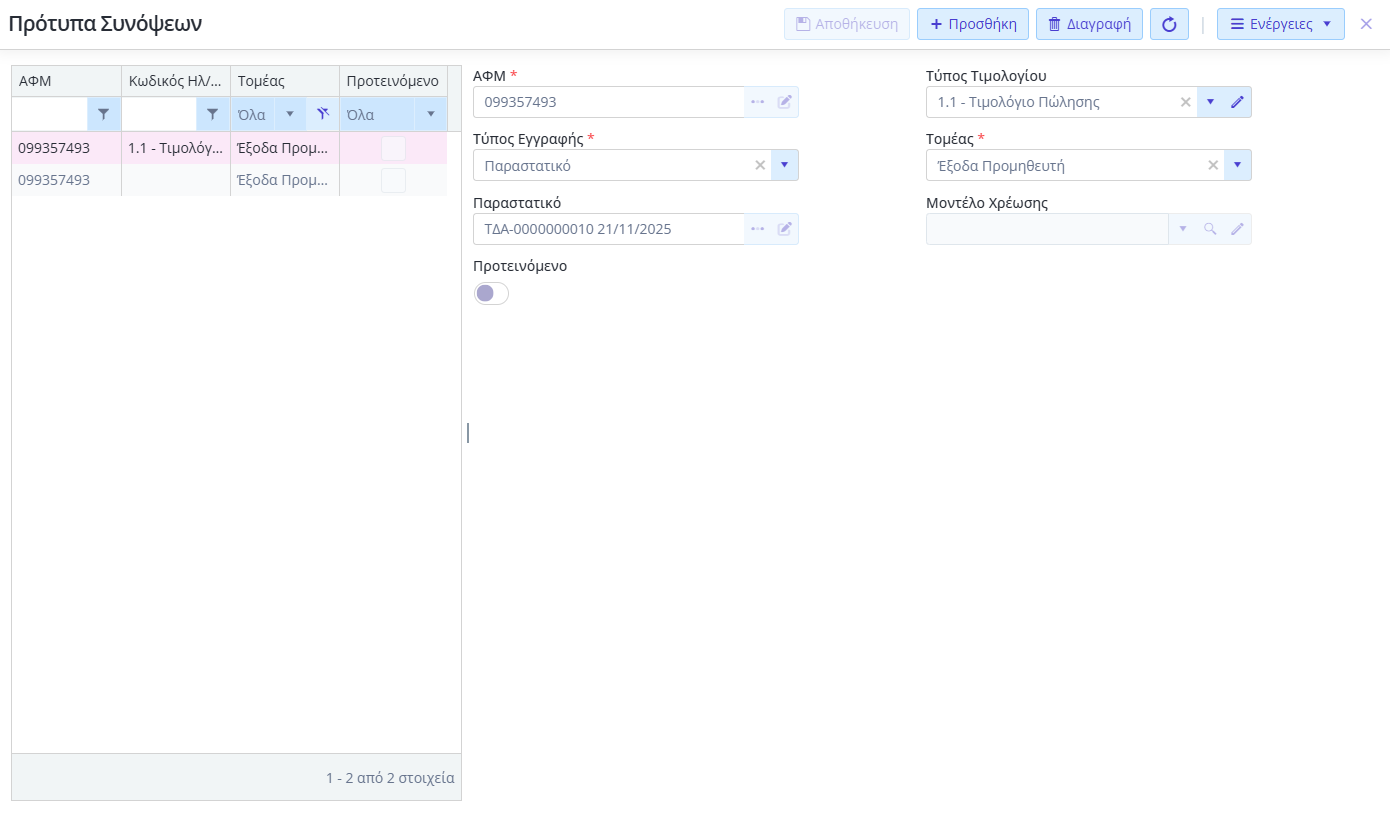
Task: Click the Διαγραφή button
Action: click(x=1088, y=24)
